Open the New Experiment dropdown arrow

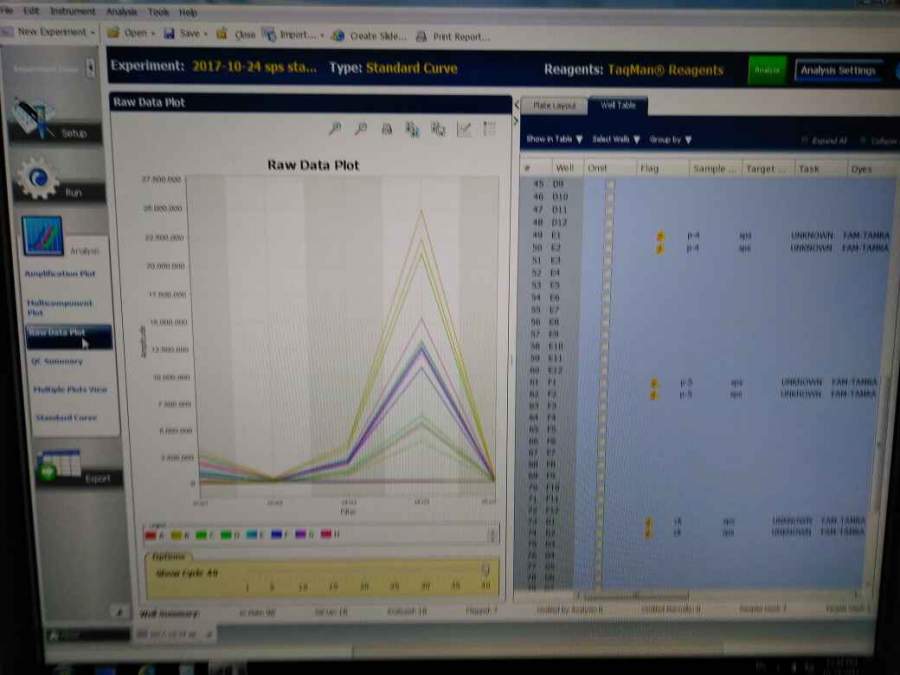click(x=92, y=32)
